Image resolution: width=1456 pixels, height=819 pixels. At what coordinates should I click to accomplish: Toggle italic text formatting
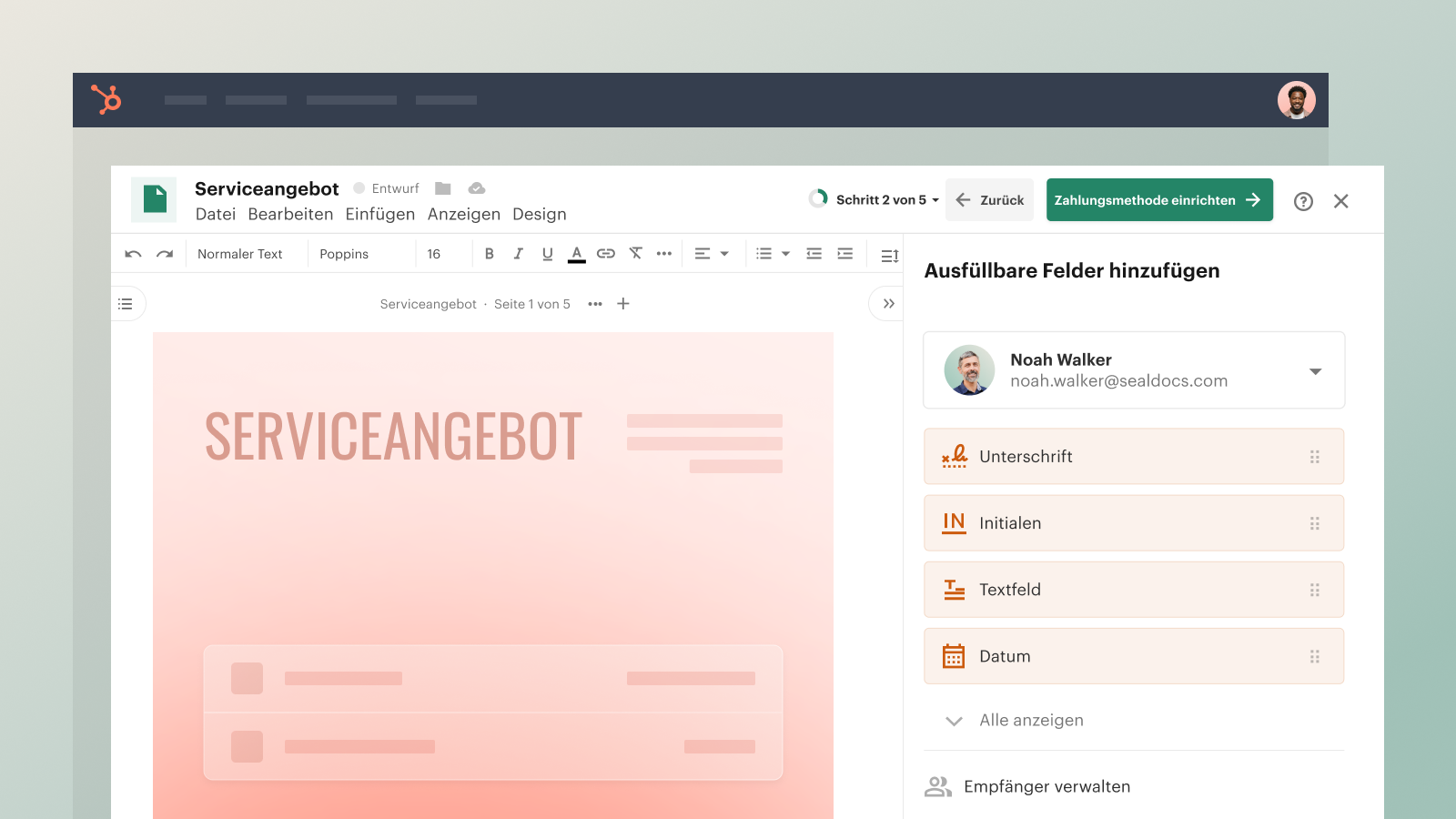coord(518,254)
